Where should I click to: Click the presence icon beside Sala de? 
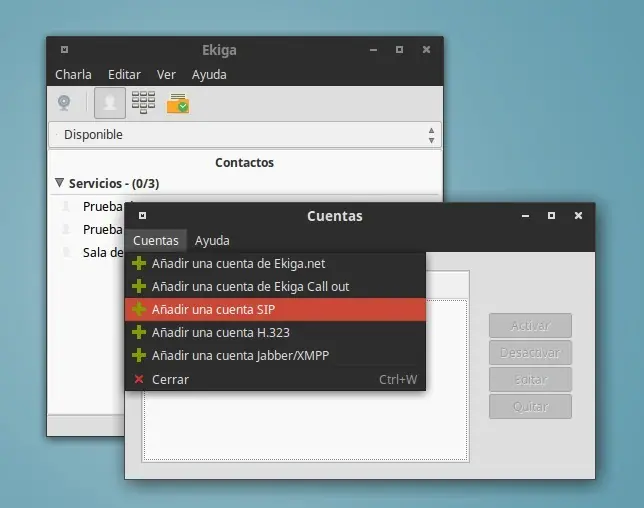(67, 252)
